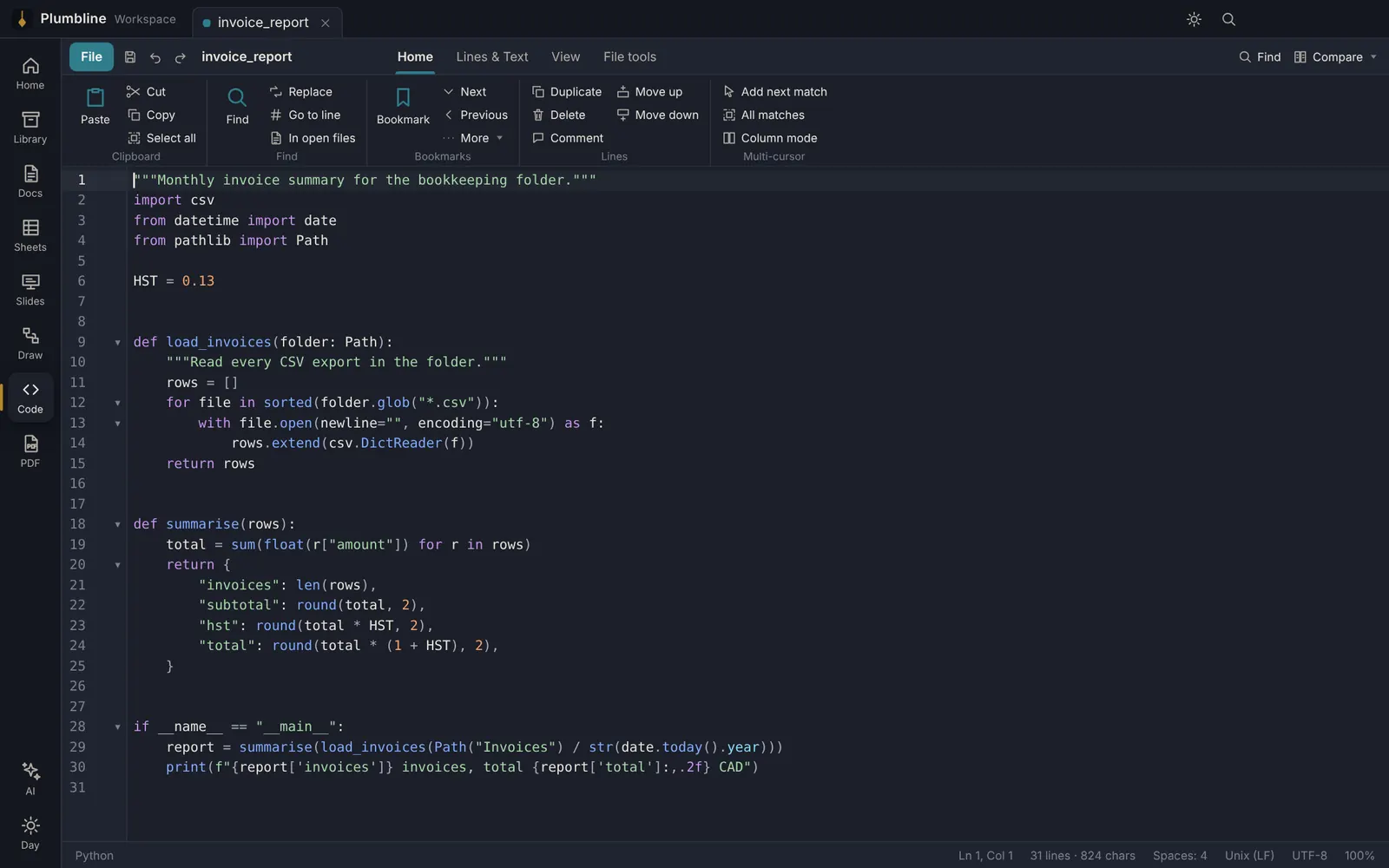Screen dimensions: 1389x868
Task: Toggle a Bookmark on the current line
Action: point(403,107)
